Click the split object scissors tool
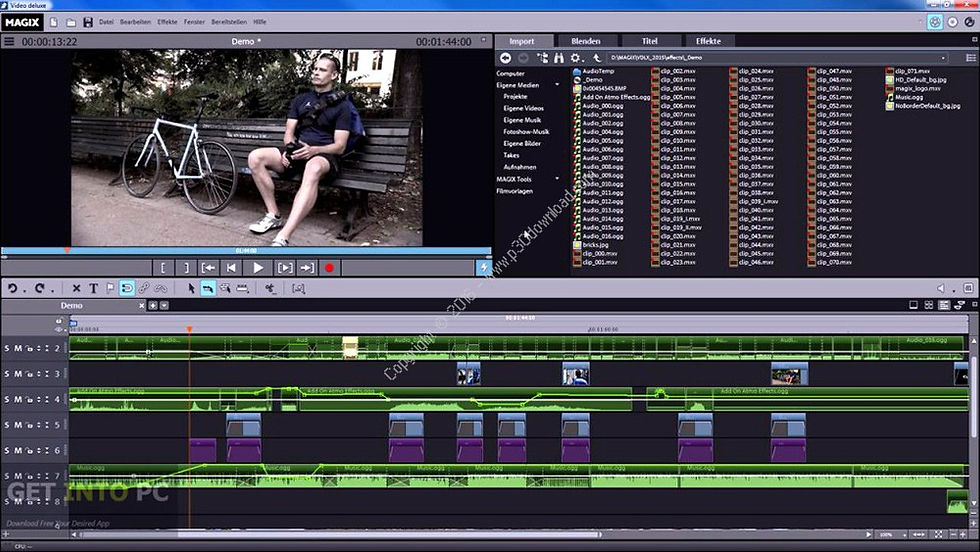Viewport: 980px width, 552px height. [x=270, y=288]
